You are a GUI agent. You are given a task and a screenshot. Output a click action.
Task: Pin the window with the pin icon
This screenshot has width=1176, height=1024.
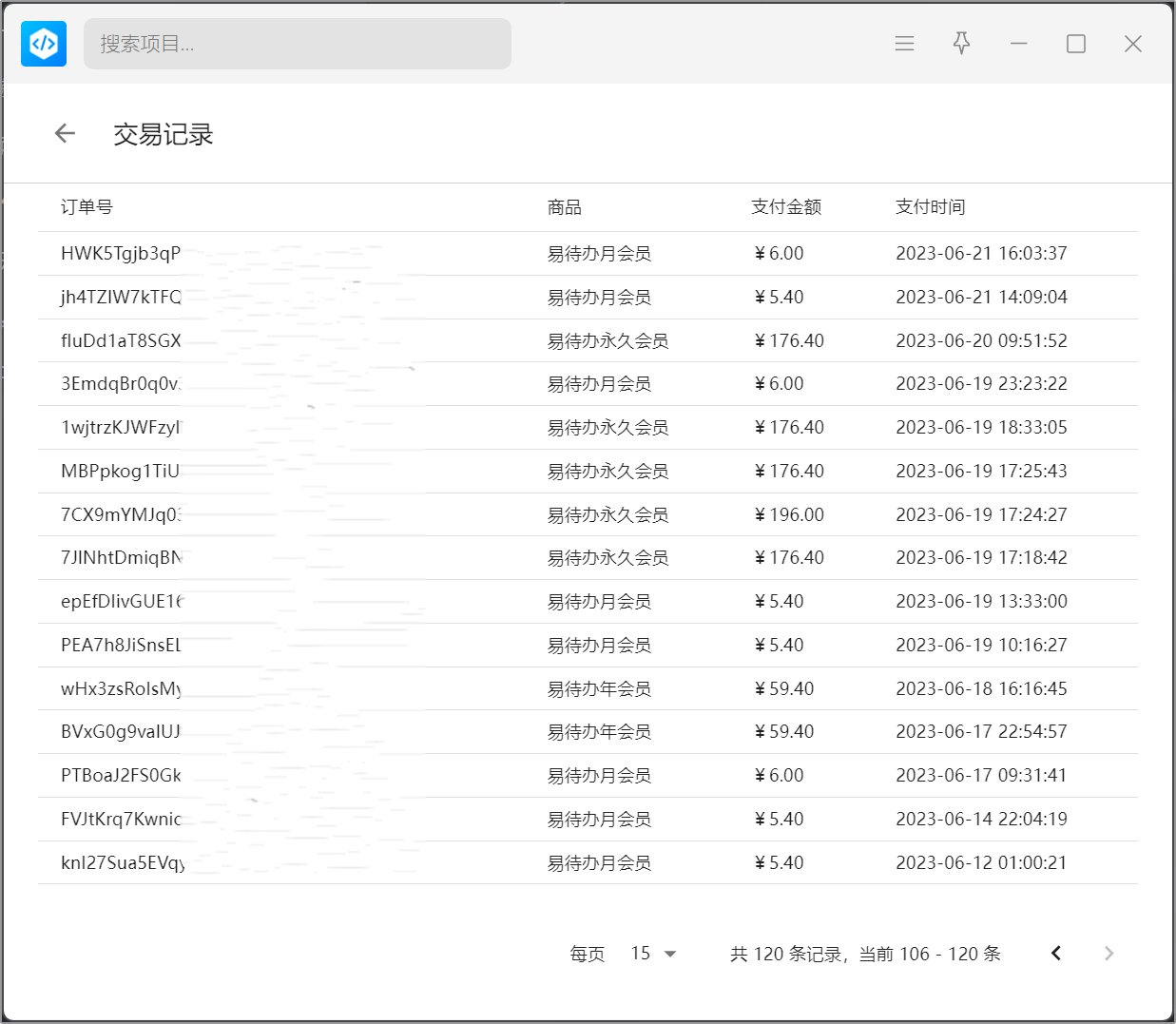point(961,44)
